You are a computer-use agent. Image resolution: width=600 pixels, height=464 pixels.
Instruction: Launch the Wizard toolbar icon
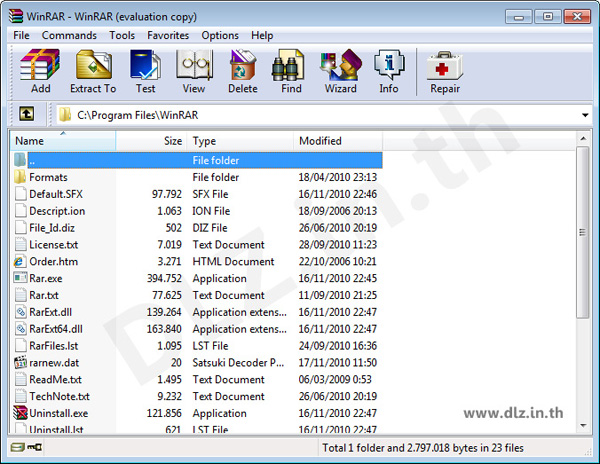(341, 64)
